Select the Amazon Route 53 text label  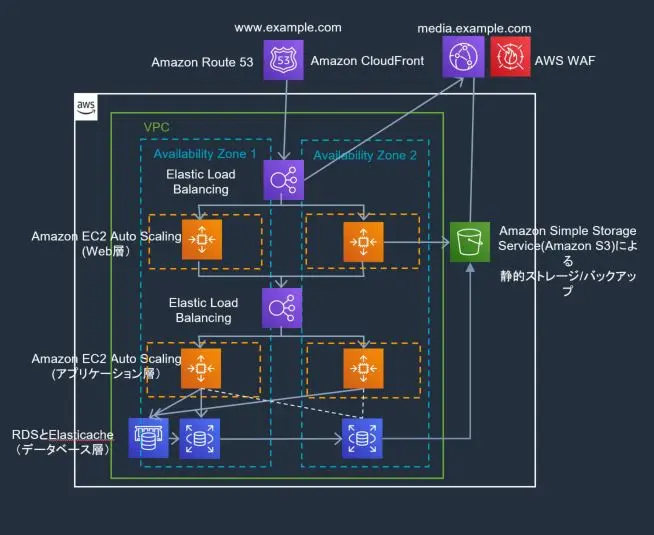pyautogui.click(x=202, y=62)
